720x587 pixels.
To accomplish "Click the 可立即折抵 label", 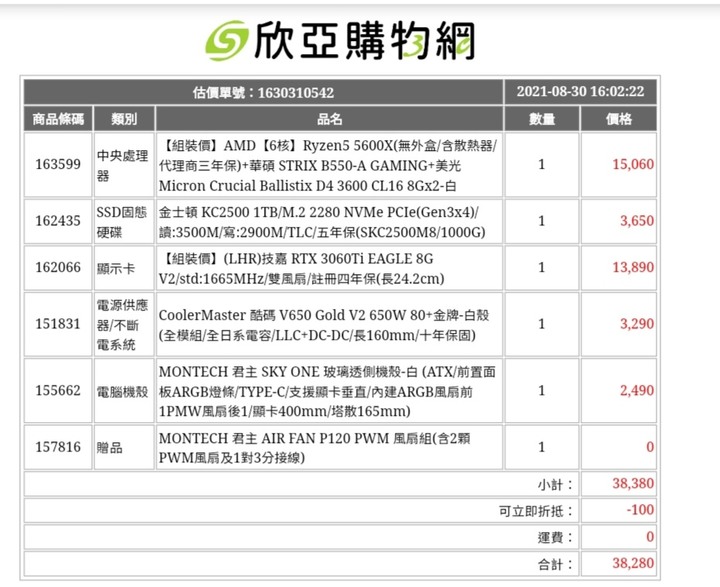I will (x=536, y=511).
